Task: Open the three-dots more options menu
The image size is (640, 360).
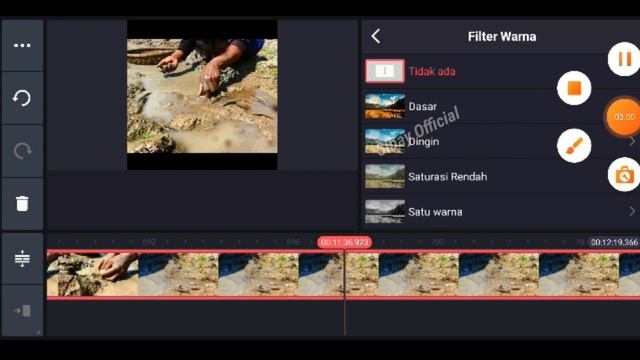Action: [x=22, y=45]
